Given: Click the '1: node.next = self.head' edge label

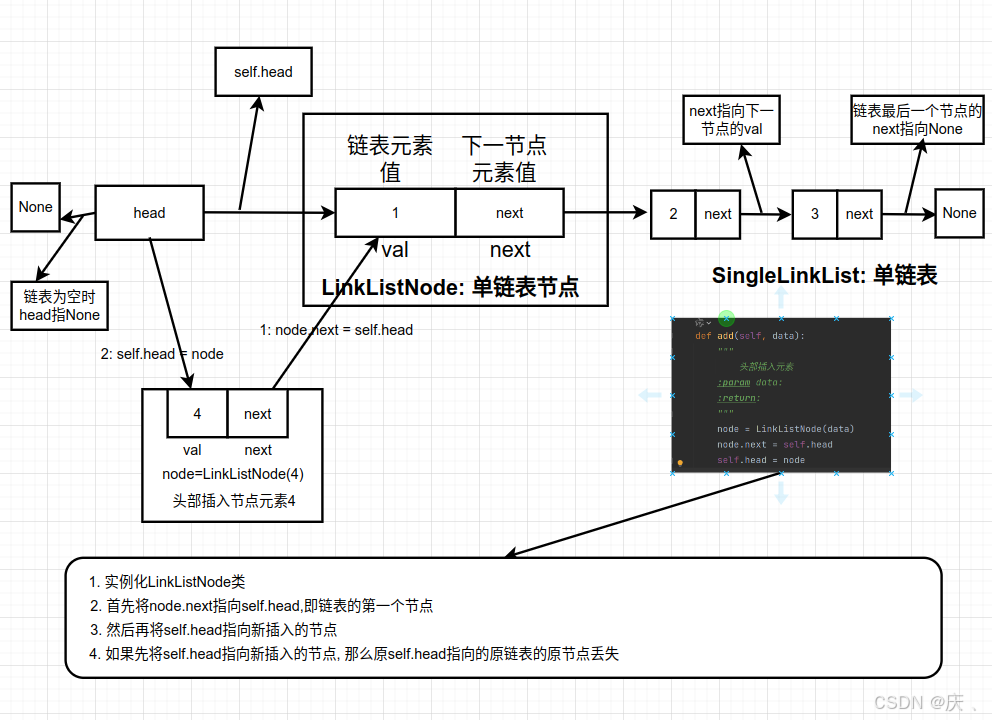Looking at the screenshot, I should click(337, 330).
